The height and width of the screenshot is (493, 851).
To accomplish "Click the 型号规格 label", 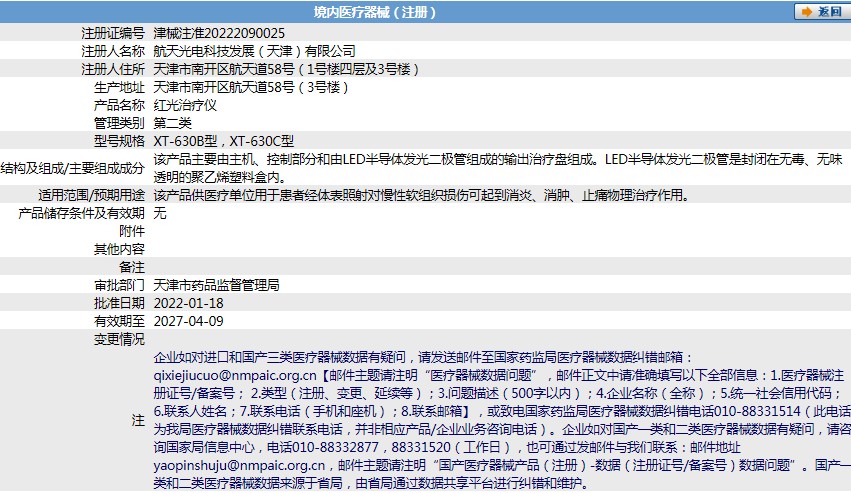I will (x=119, y=141).
